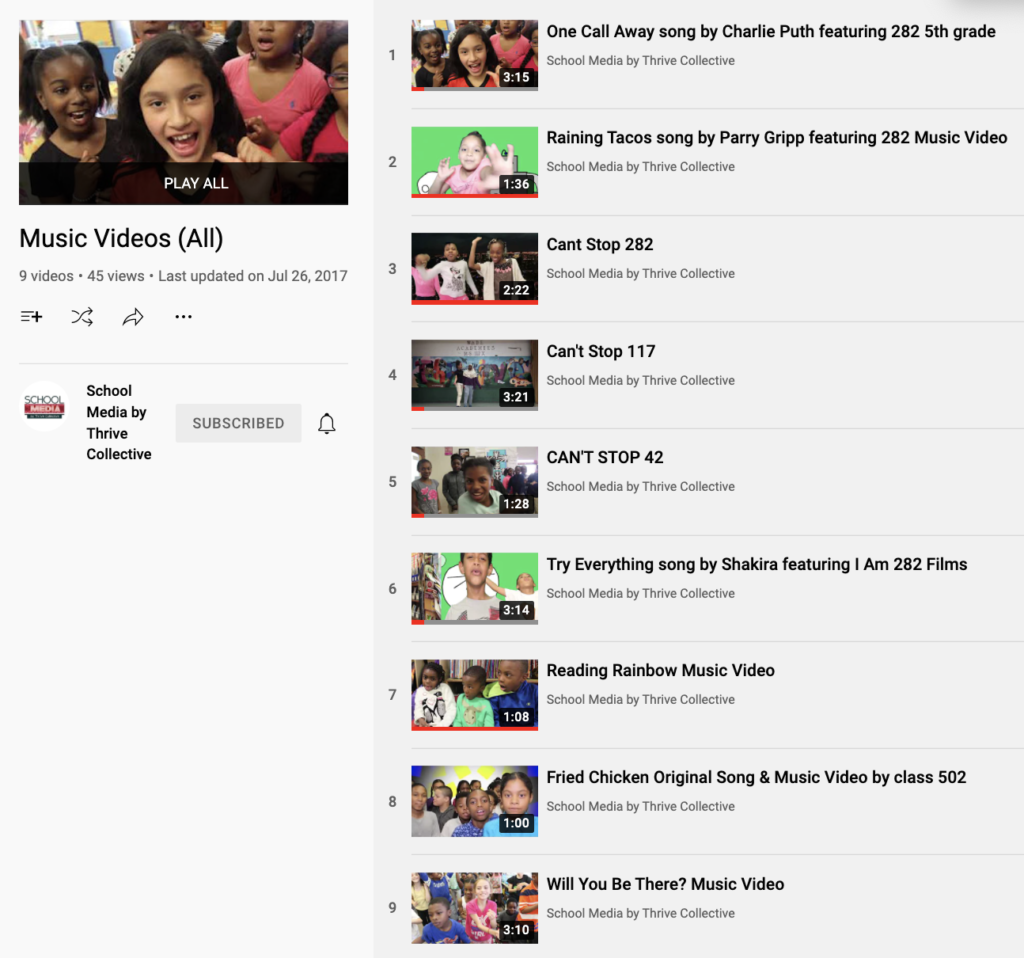Select the 'CAN'T STOP 42' title
This screenshot has width=1024, height=958.
605,457
